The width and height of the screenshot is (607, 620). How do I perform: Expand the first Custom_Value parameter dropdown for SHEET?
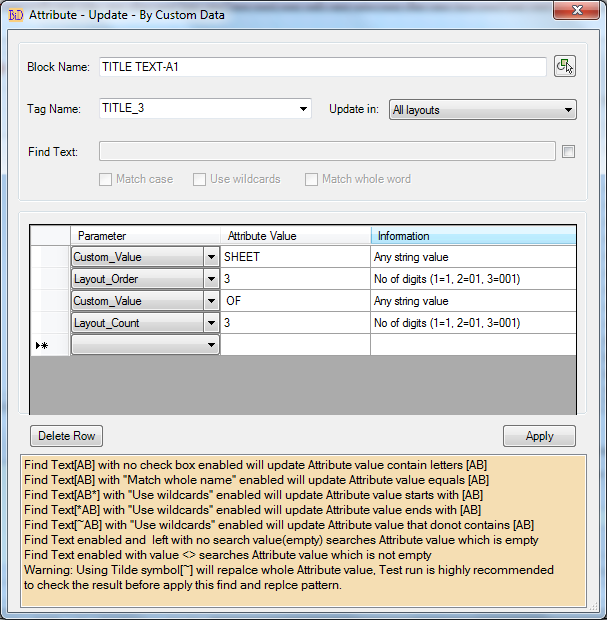(x=211, y=257)
